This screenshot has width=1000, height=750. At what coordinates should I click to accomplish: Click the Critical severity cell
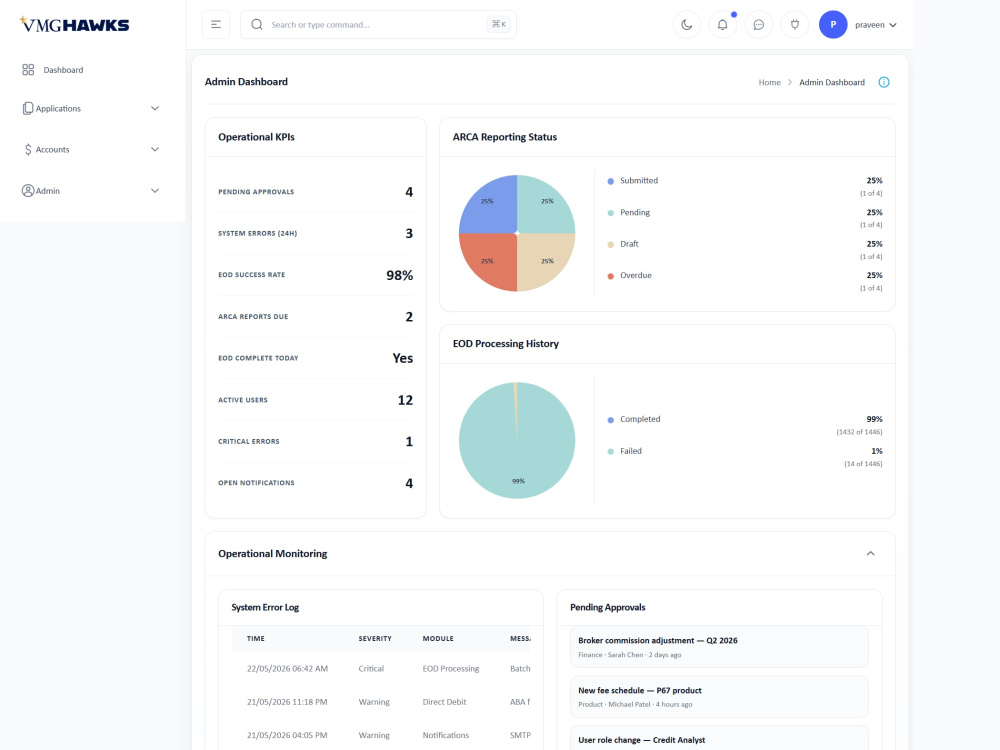point(371,668)
